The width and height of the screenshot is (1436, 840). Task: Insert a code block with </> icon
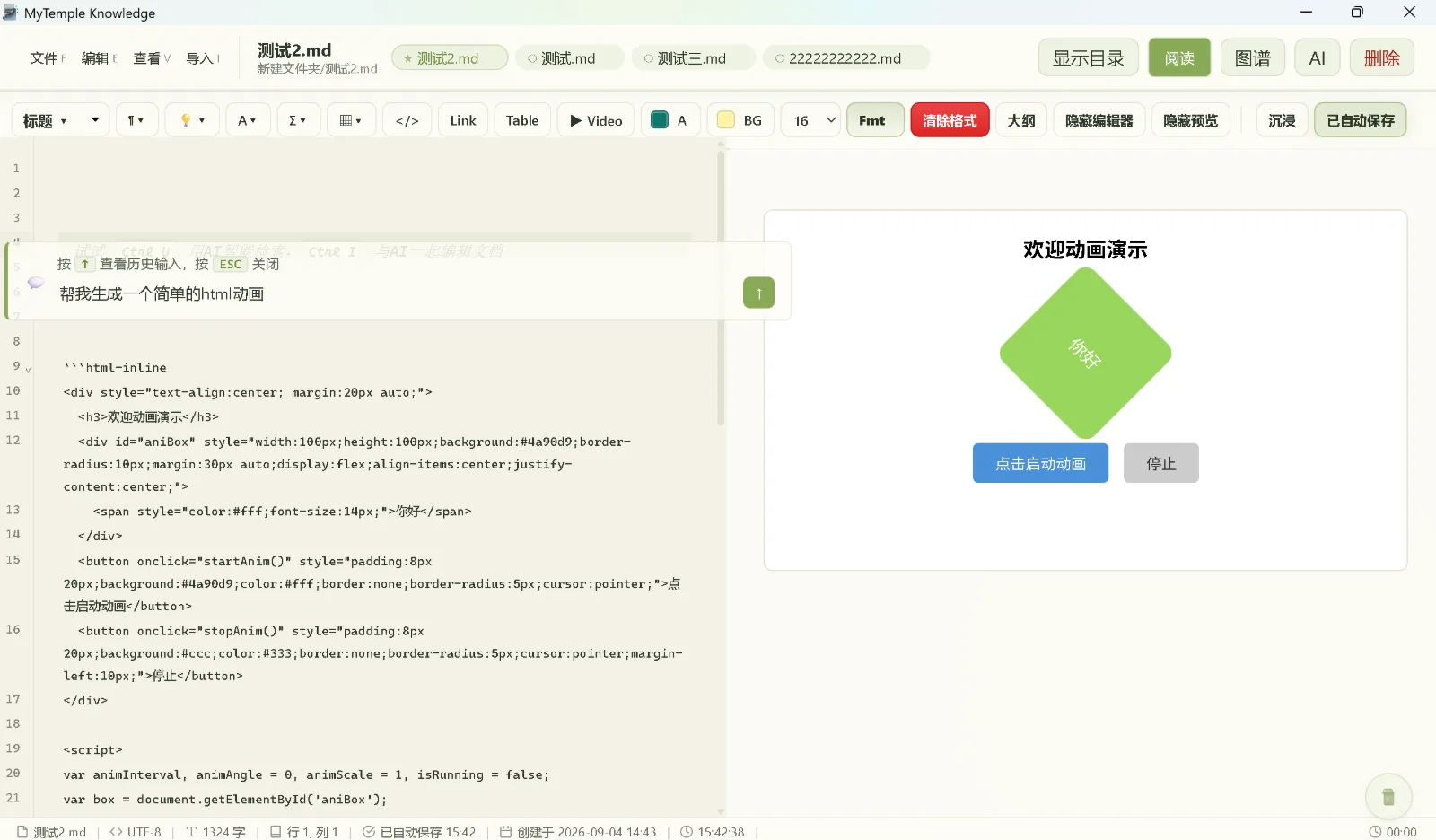pos(407,120)
